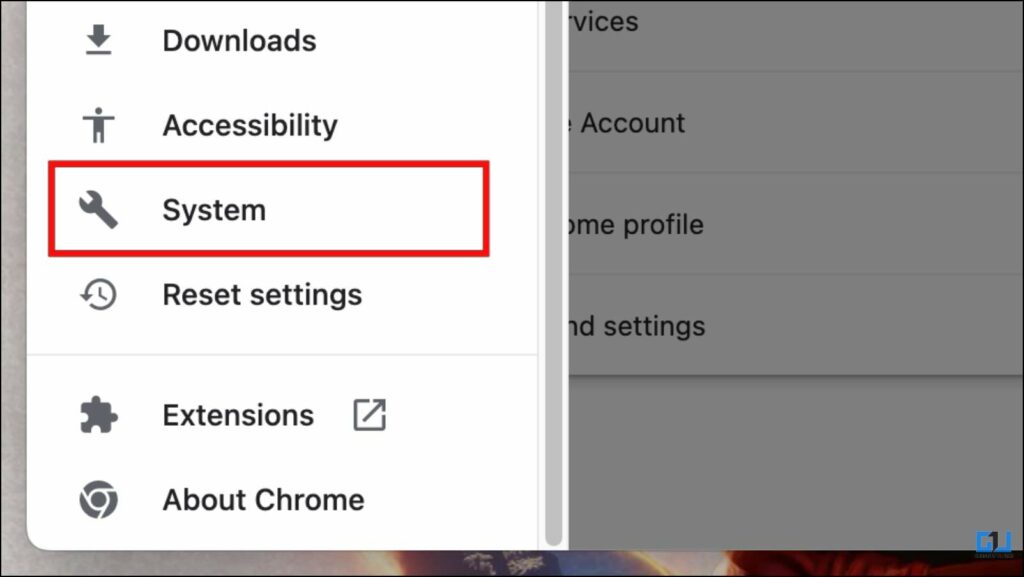The image size is (1024, 577).
Task: Open the Extensions page
Action: point(237,413)
